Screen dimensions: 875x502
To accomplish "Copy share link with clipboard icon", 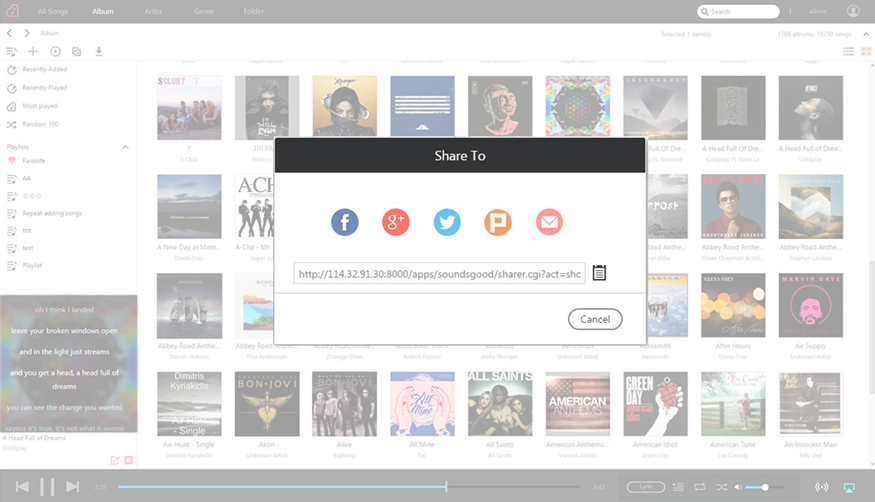I will [x=599, y=273].
